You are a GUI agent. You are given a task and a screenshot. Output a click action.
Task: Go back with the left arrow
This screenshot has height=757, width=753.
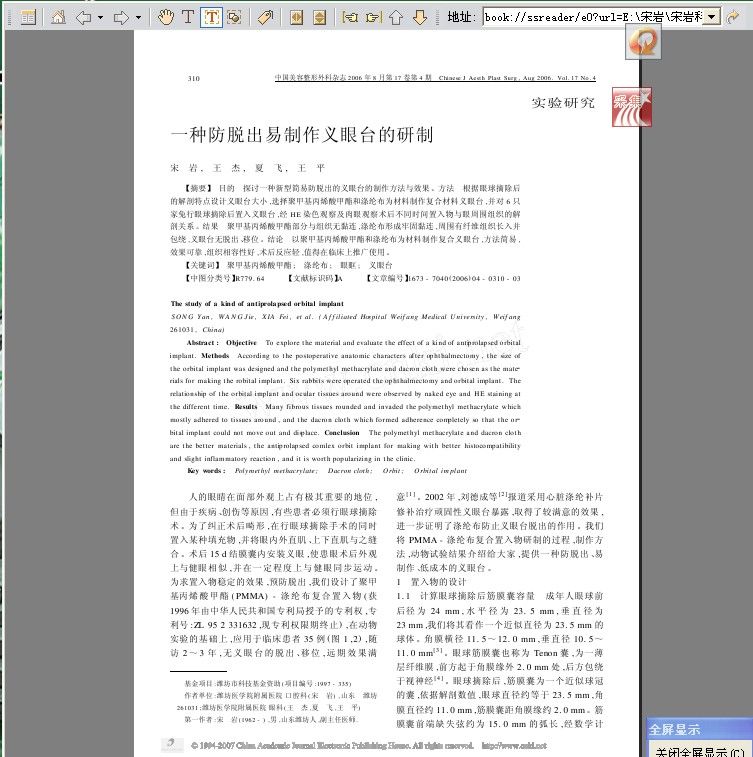click(83, 17)
